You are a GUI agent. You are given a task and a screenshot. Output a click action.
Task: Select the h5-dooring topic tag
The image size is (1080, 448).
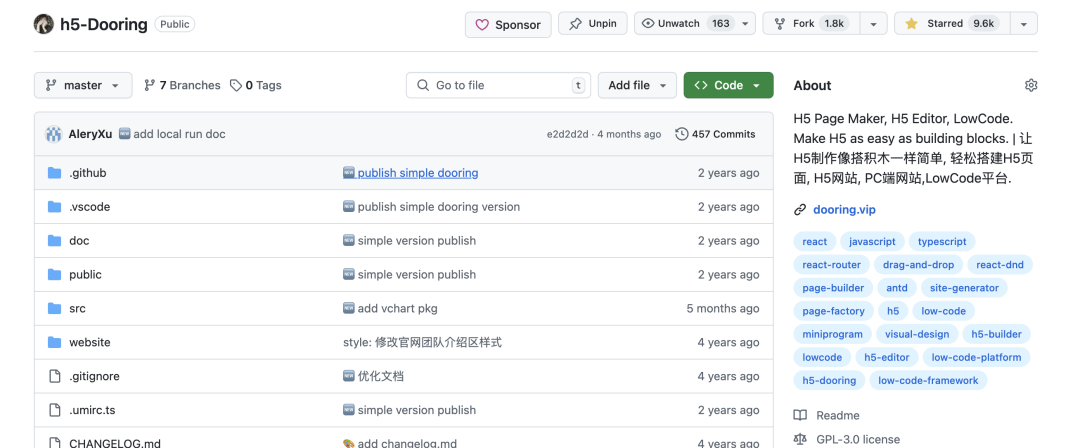829,380
